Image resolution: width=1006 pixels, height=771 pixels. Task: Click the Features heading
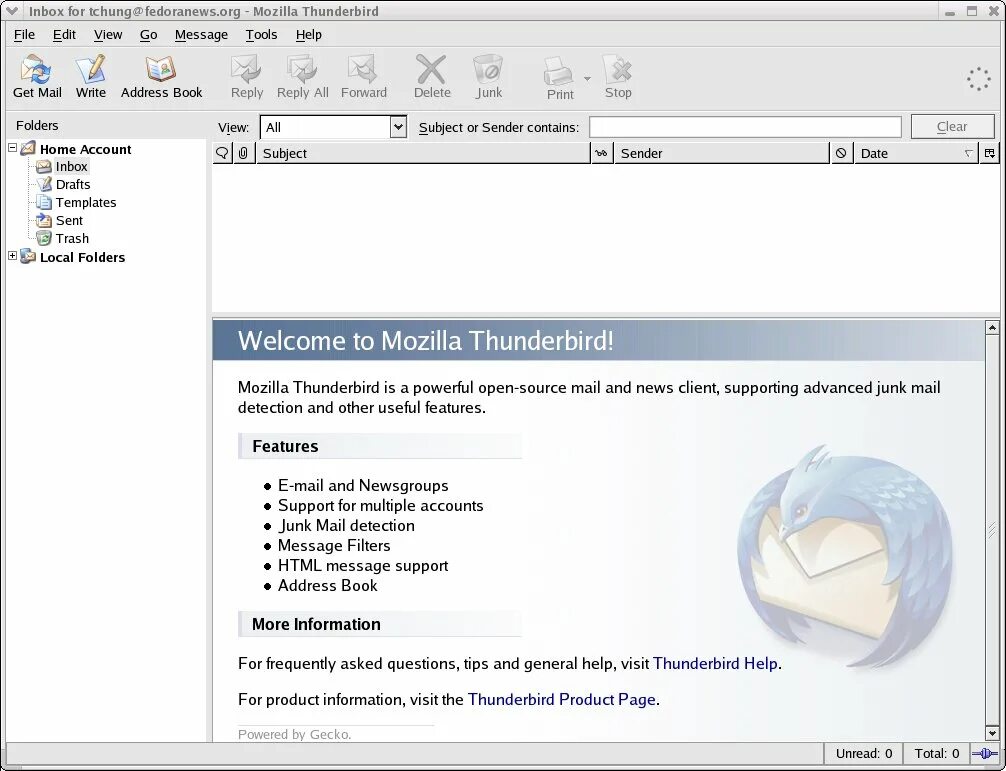point(285,446)
